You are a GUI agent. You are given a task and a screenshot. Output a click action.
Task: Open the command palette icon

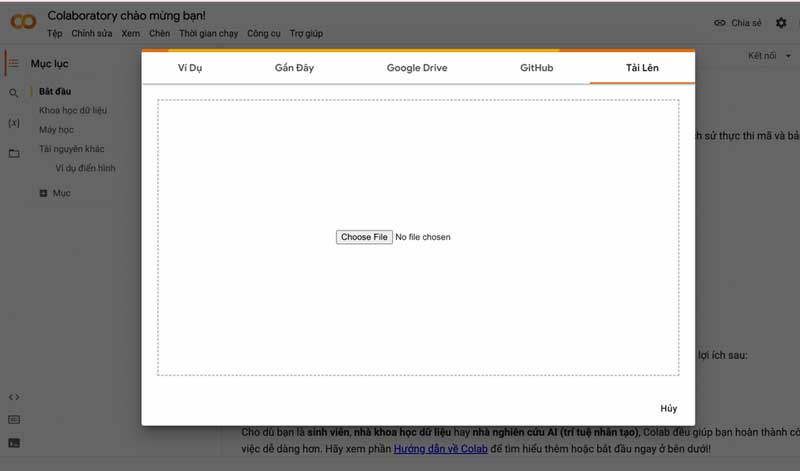click(x=13, y=420)
